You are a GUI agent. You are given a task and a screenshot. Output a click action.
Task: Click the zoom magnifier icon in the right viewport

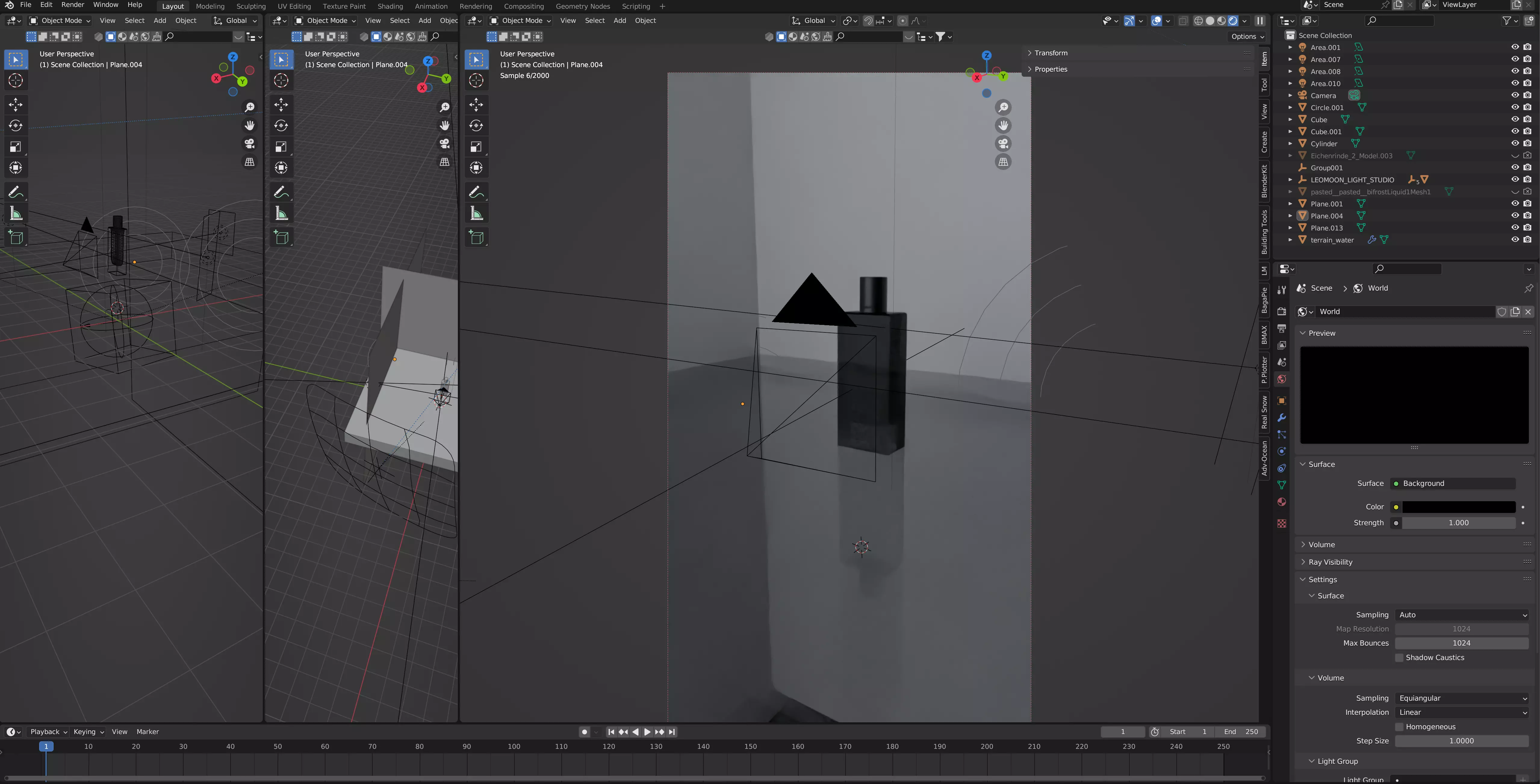(x=1003, y=108)
